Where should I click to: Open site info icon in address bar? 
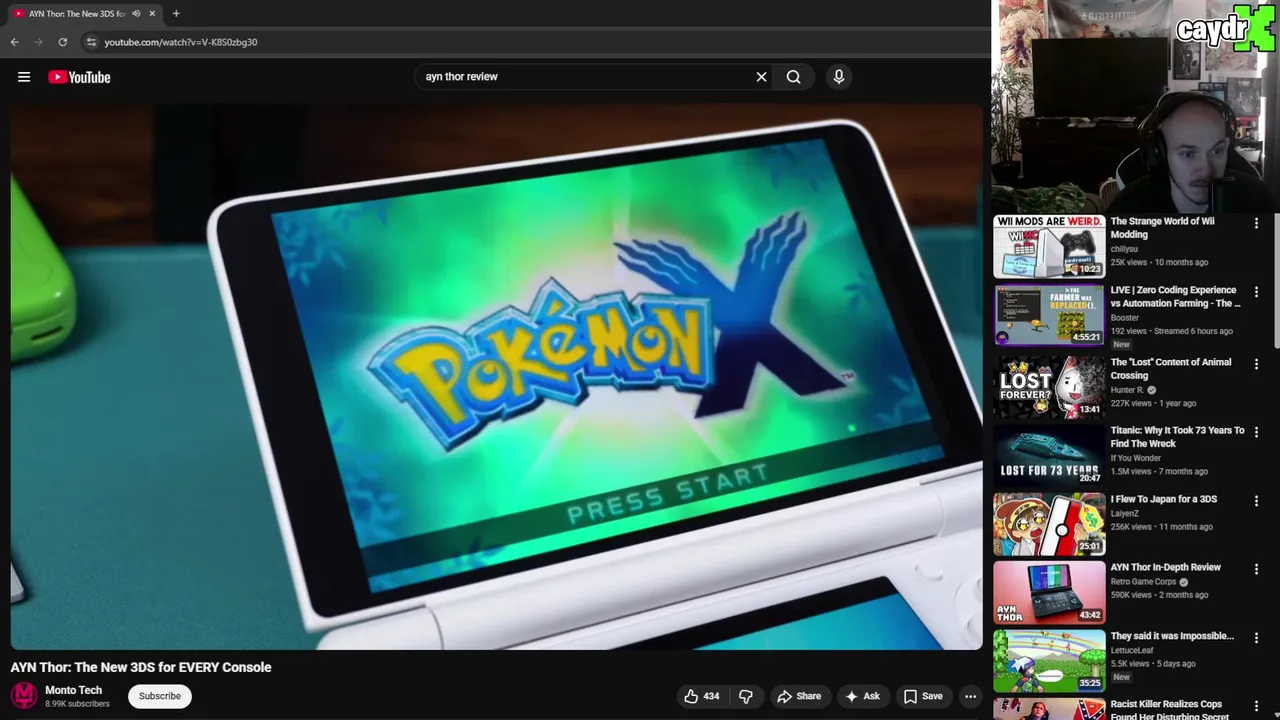point(91,42)
